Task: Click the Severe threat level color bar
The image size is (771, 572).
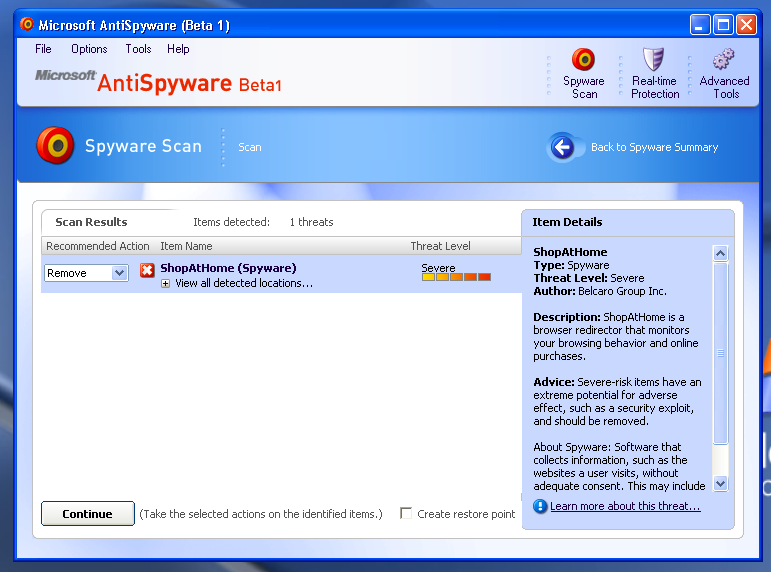Action: pyautogui.click(x=456, y=277)
